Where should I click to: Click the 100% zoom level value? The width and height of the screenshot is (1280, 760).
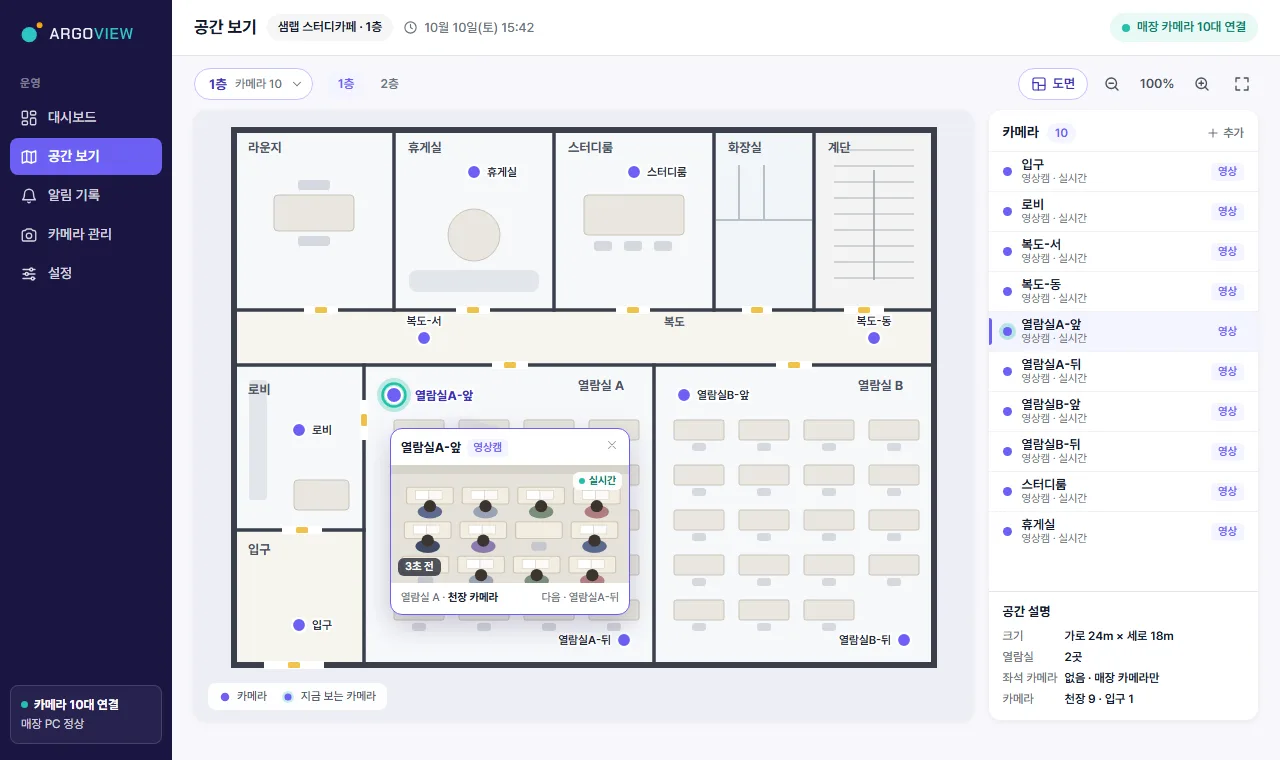pyautogui.click(x=1157, y=84)
